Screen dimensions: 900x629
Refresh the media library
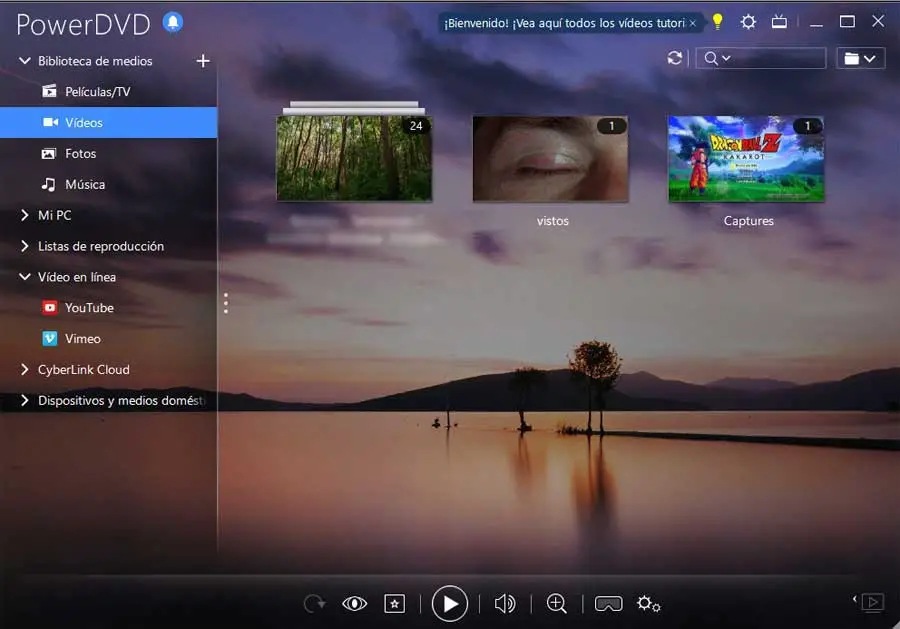pyautogui.click(x=676, y=59)
